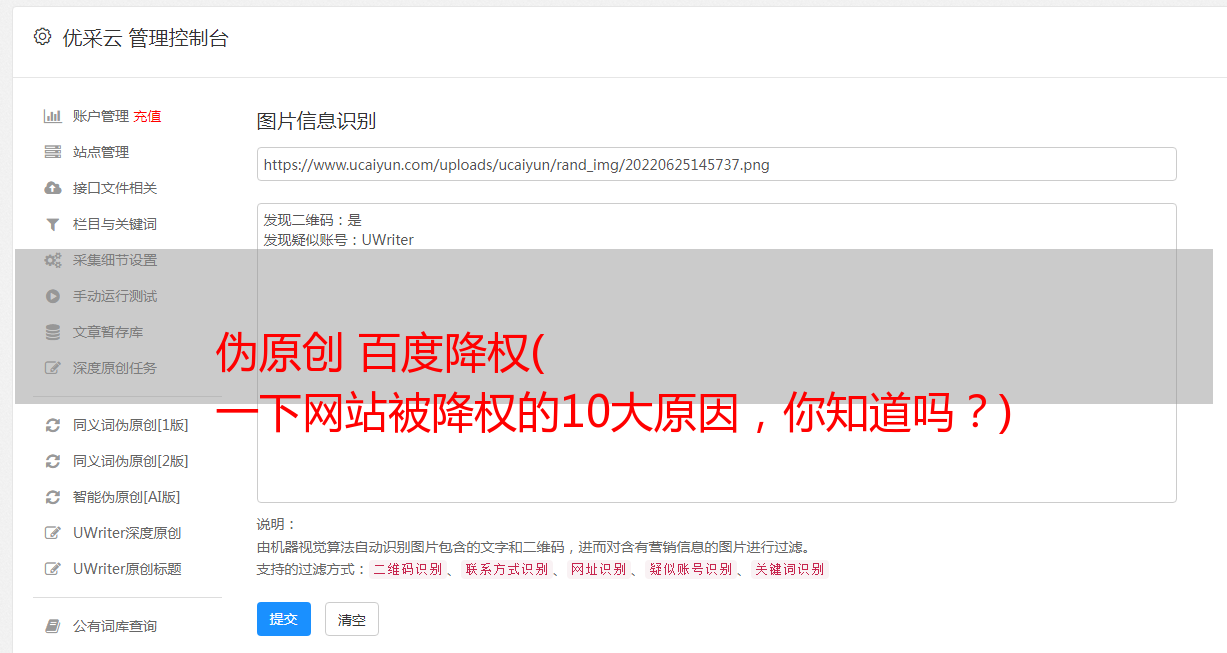This screenshot has width=1227, height=653.
Task: Click the 发现二维码：是 result line
Action: [x=313, y=220]
